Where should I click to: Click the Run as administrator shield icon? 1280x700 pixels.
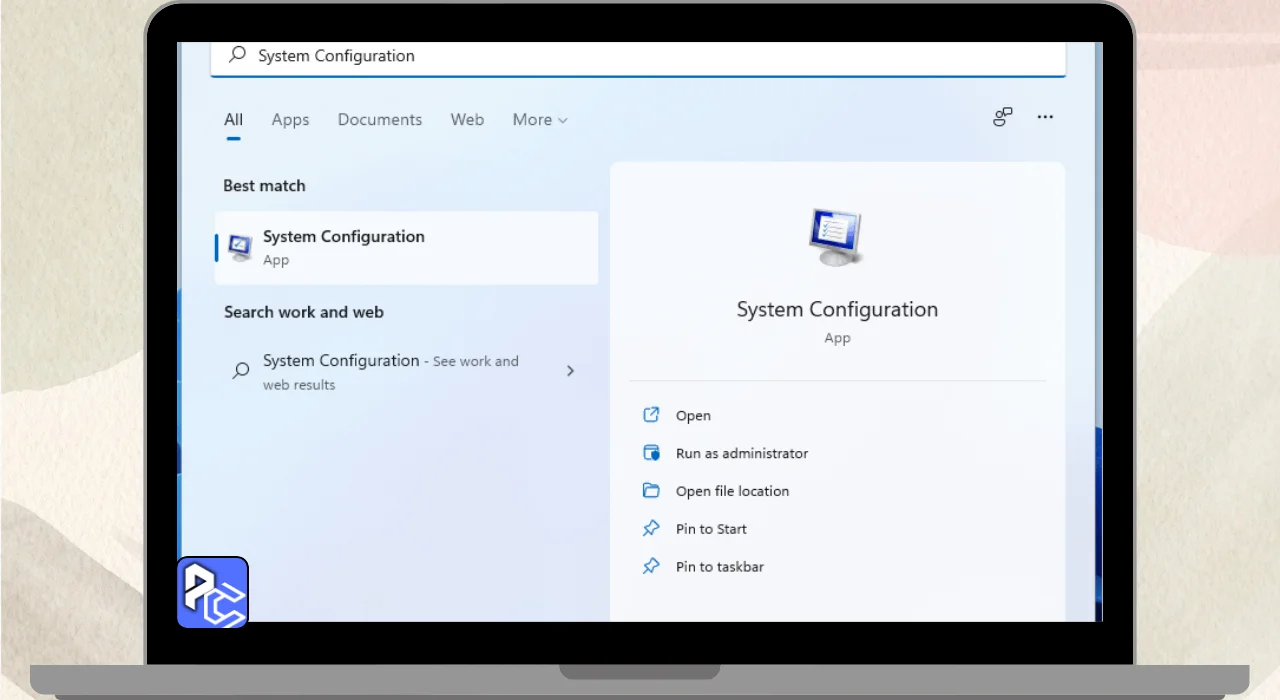(651, 453)
